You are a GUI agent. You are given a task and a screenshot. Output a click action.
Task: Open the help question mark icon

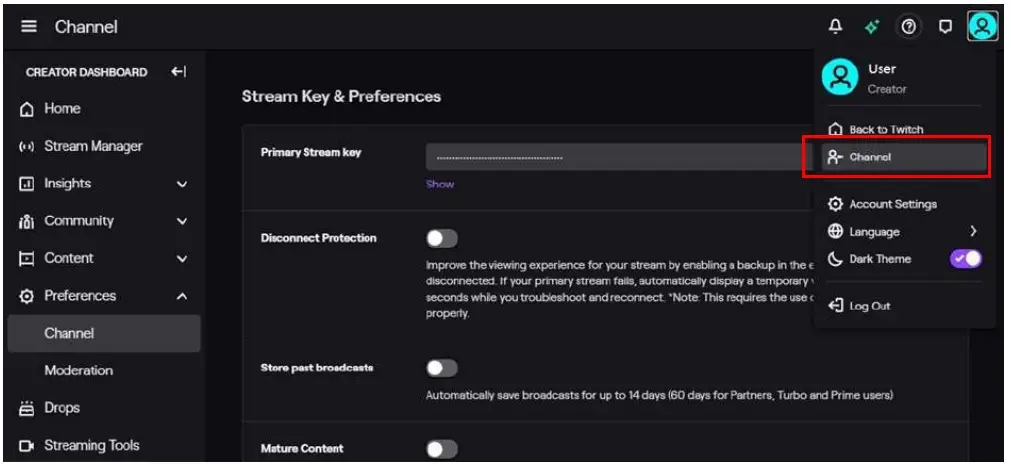pos(908,27)
